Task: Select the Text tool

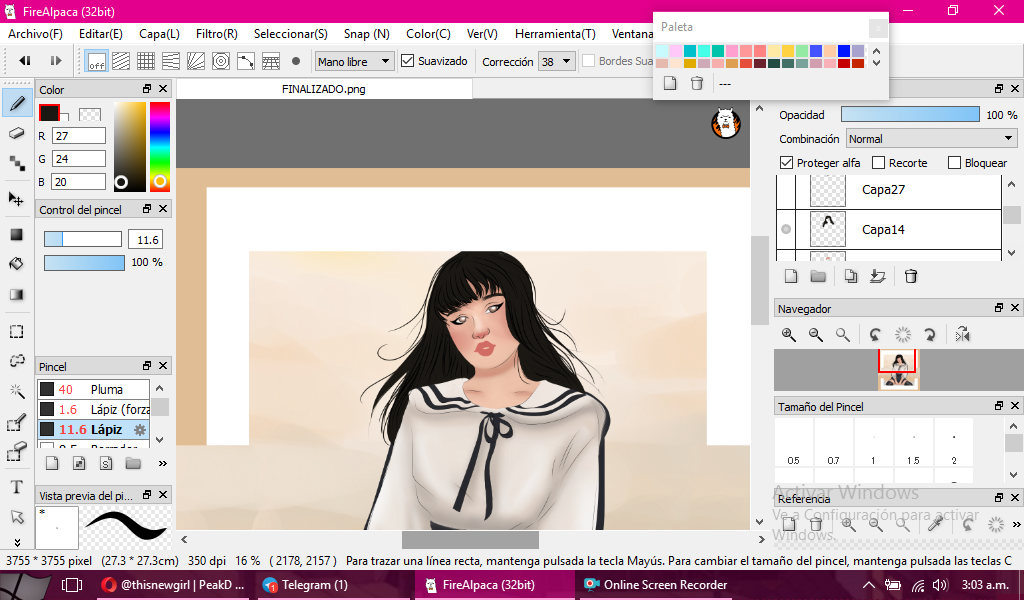Action: pos(17,487)
